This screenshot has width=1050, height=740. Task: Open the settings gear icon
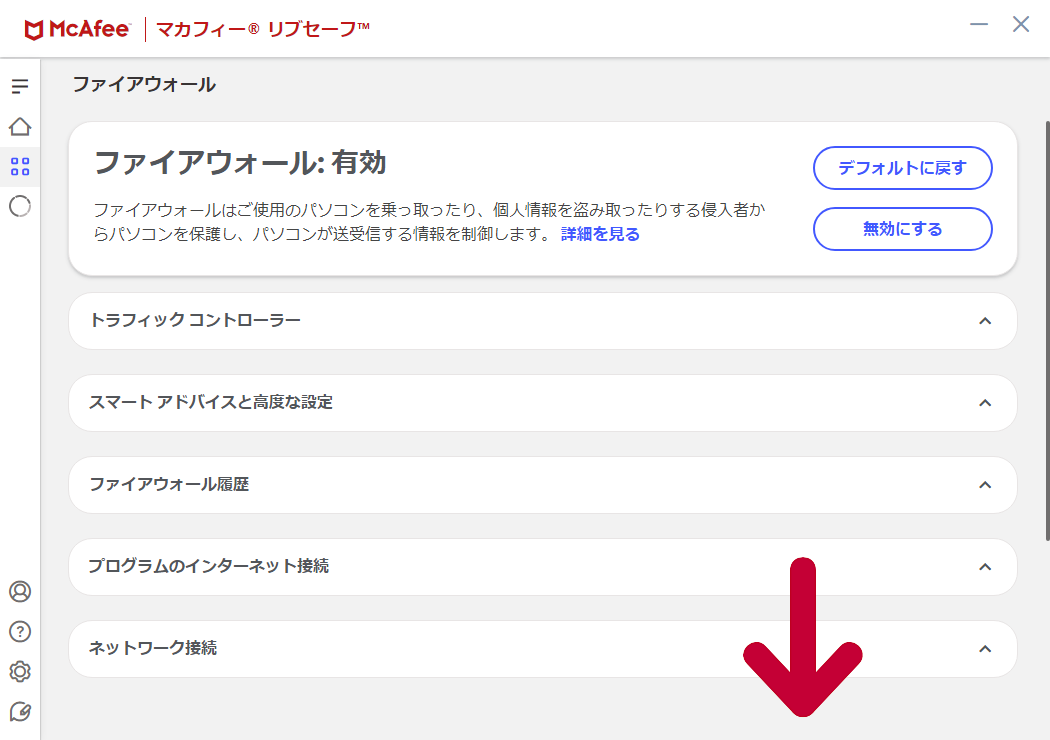pos(20,671)
